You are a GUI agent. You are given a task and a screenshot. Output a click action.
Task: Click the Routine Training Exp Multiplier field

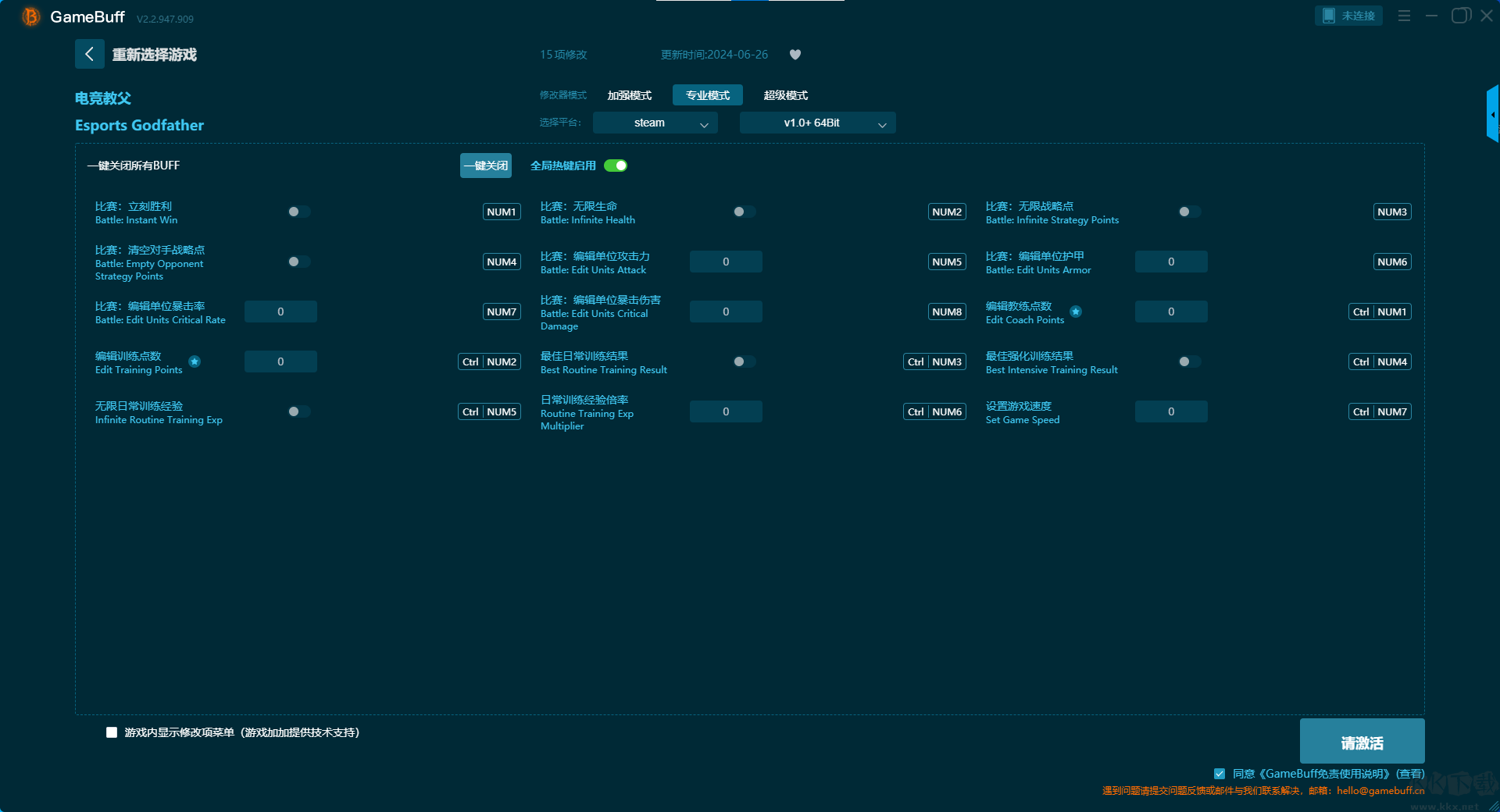[x=726, y=411]
